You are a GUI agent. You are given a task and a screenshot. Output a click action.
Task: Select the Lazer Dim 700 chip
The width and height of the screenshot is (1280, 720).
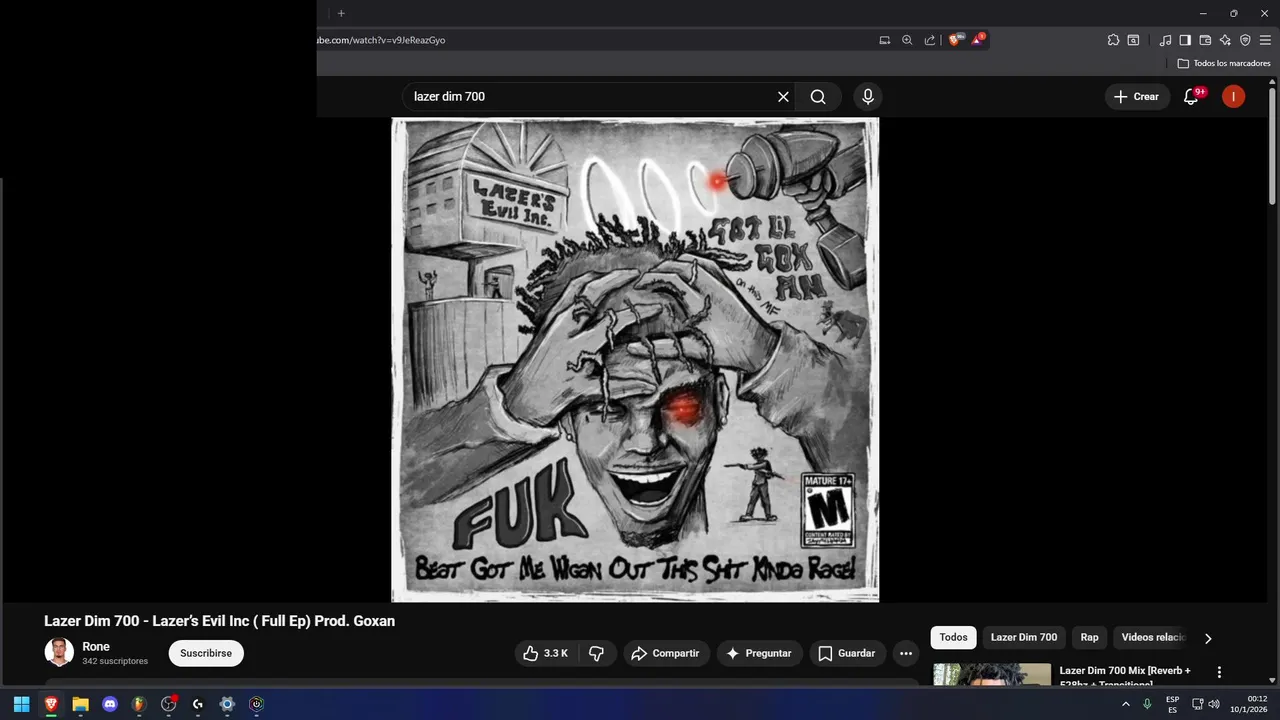pos(1024,637)
